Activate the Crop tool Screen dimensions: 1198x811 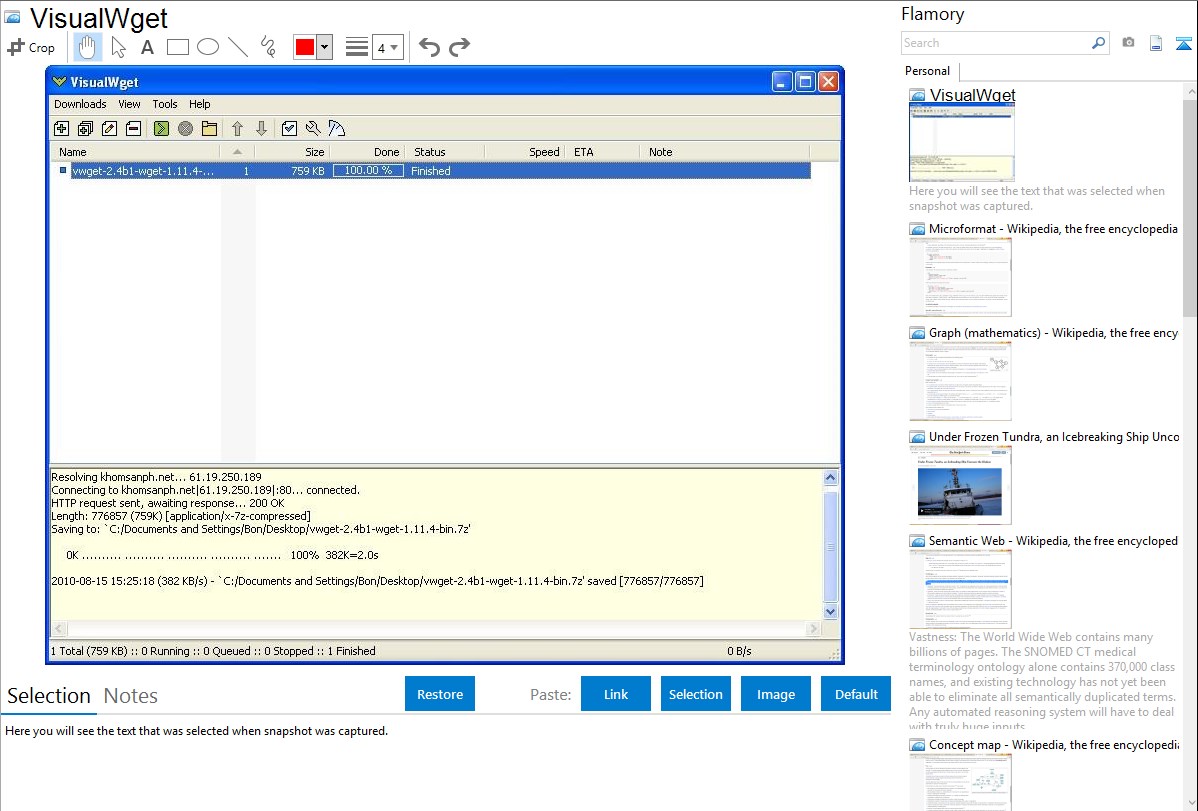31,47
